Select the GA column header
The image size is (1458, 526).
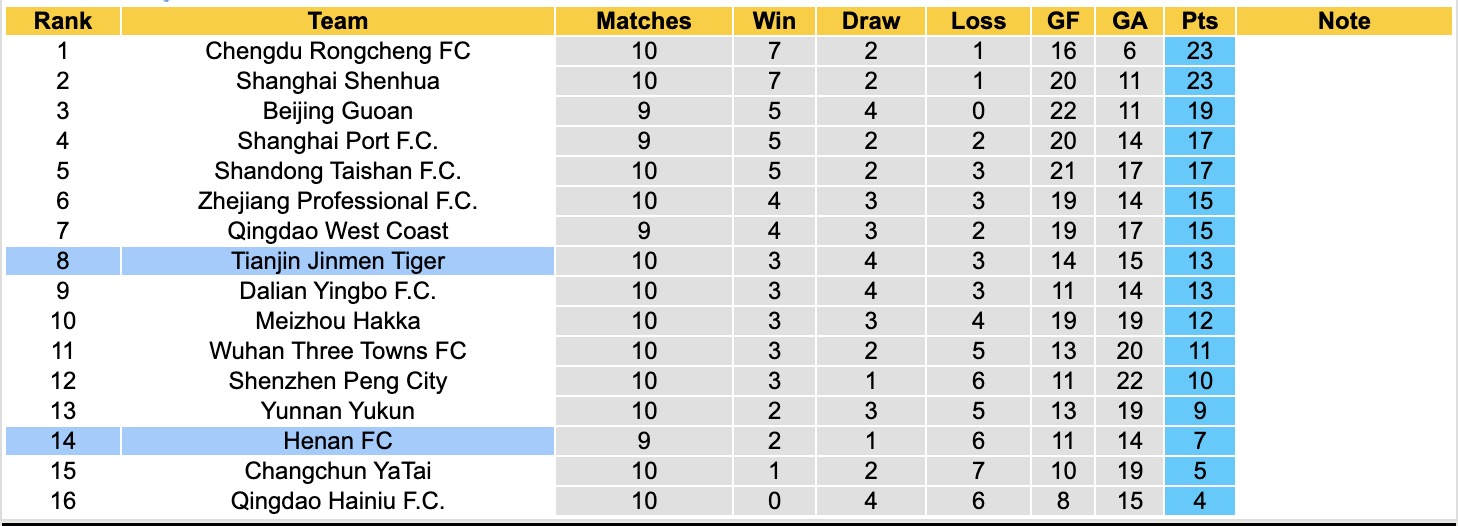click(1130, 21)
